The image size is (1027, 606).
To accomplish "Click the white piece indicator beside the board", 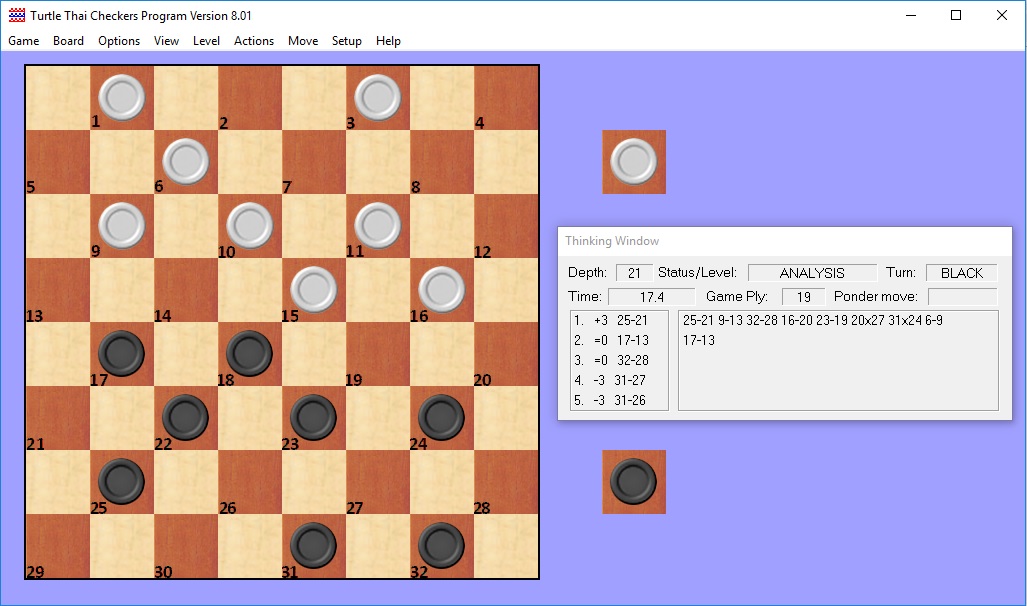I will pyautogui.click(x=633, y=161).
